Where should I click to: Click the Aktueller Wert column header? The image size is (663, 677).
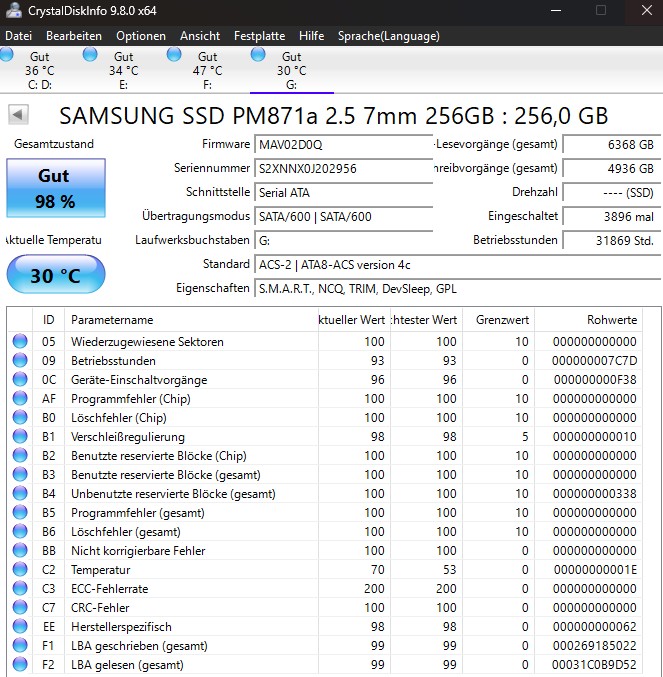[354, 320]
